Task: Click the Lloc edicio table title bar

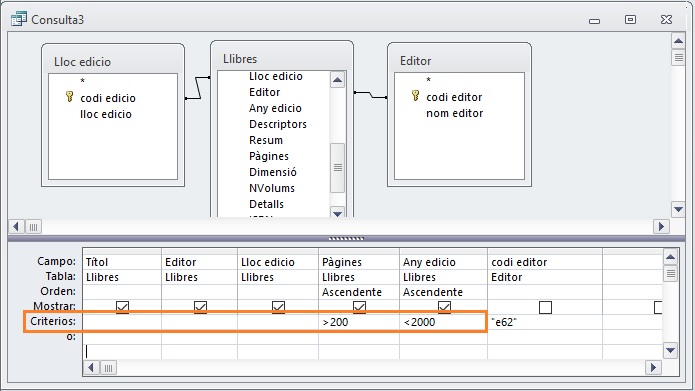Action: click(x=113, y=61)
